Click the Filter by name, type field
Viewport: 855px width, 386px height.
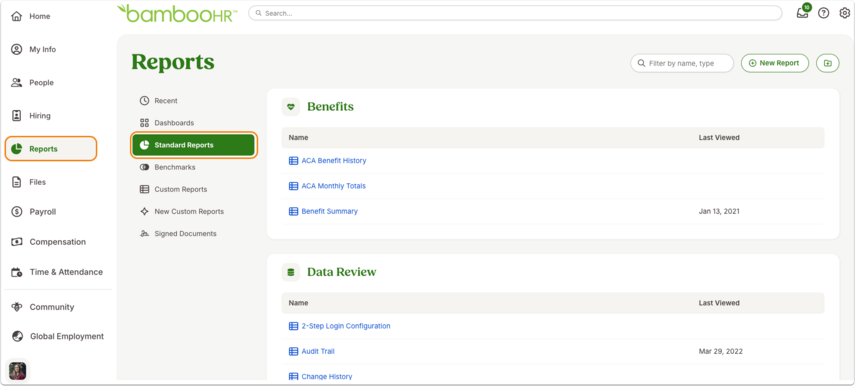pyautogui.click(x=682, y=63)
